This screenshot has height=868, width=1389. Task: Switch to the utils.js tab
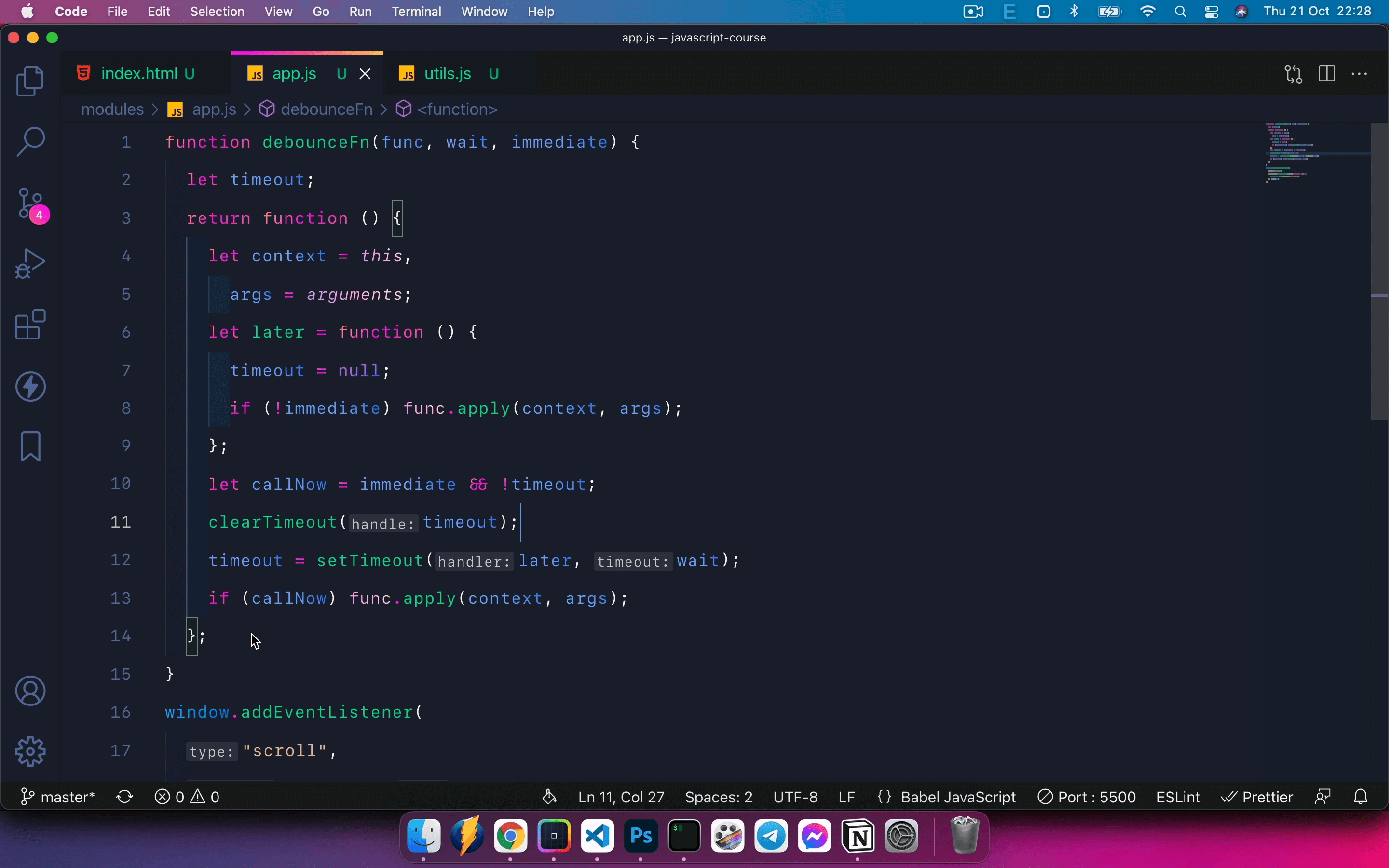[x=448, y=74]
